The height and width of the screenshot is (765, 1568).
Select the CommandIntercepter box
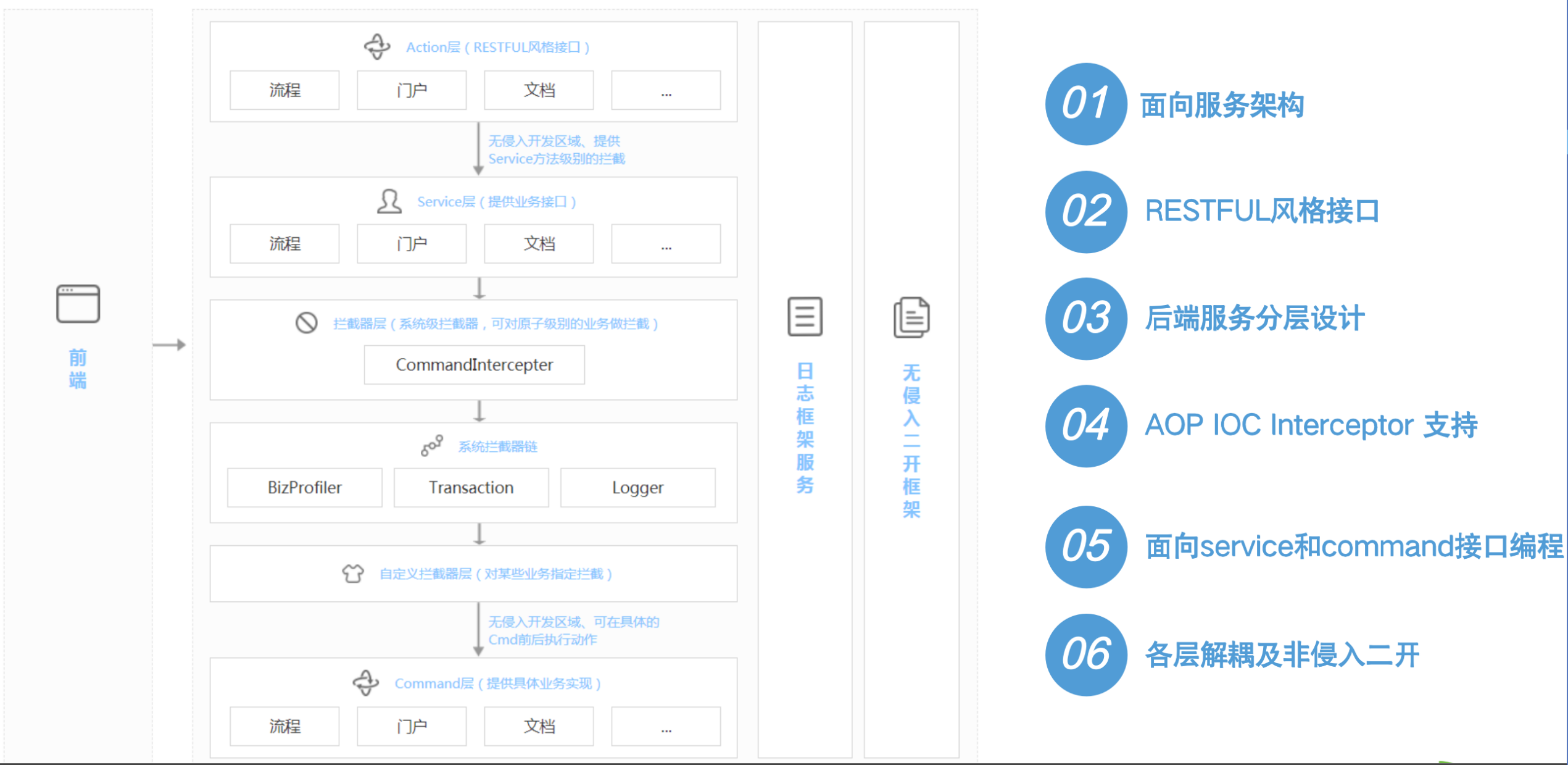pyautogui.click(x=474, y=365)
